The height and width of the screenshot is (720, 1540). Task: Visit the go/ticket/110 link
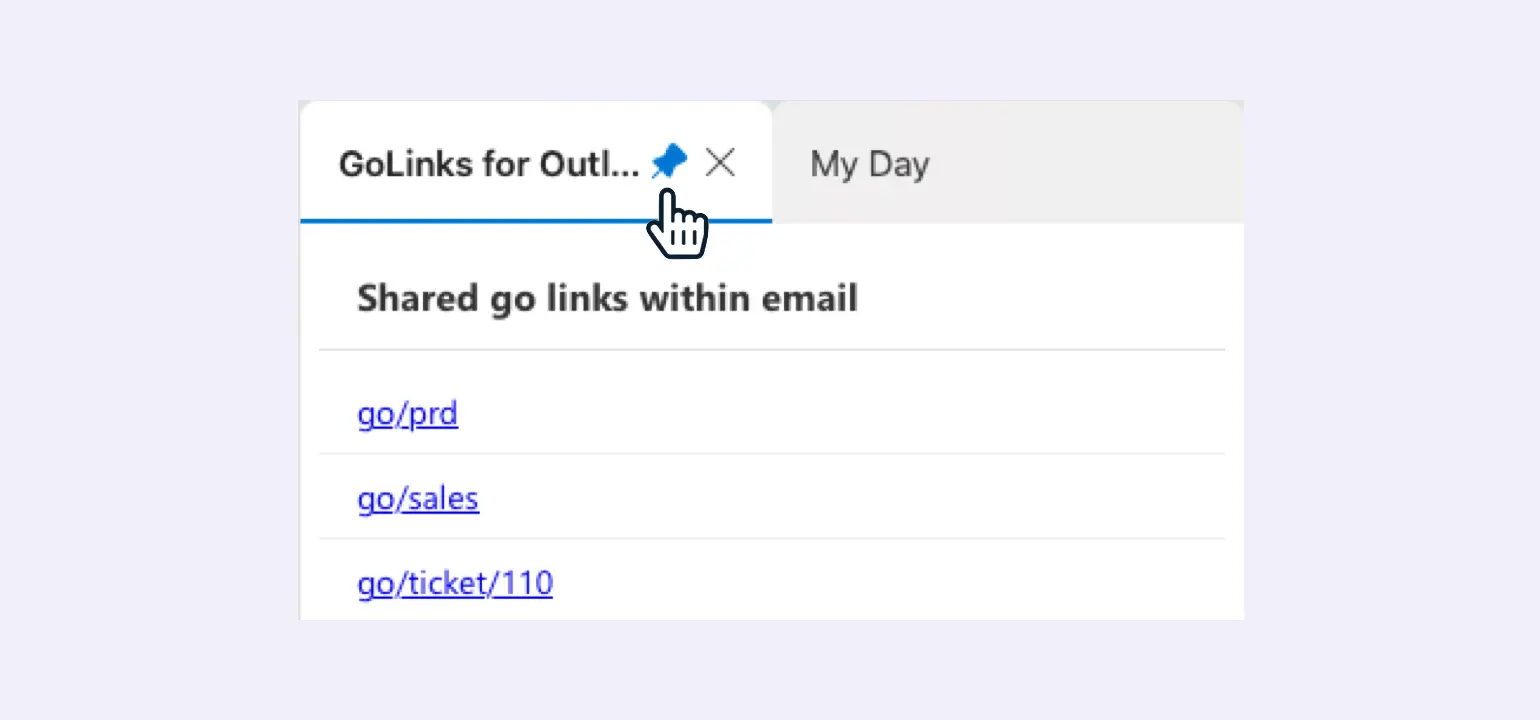pyautogui.click(x=455, y=583)
